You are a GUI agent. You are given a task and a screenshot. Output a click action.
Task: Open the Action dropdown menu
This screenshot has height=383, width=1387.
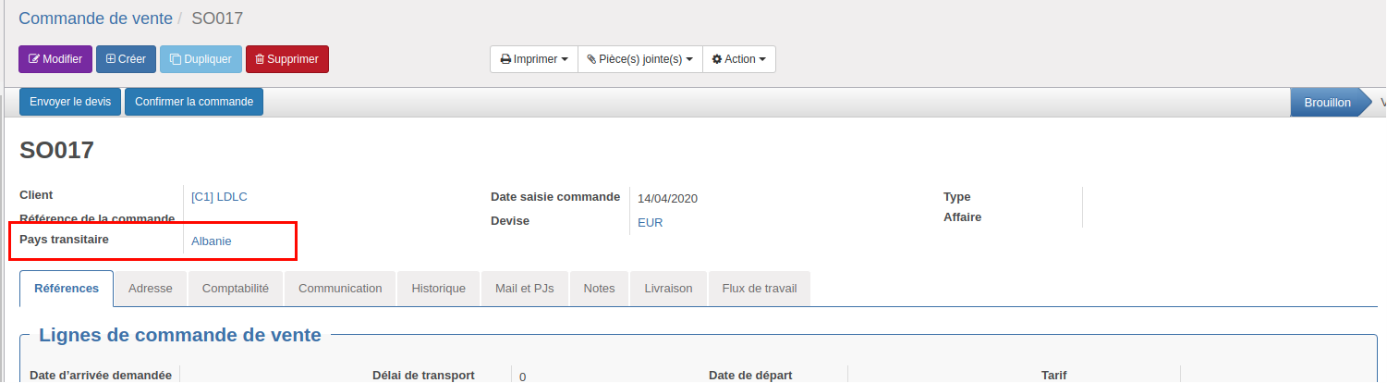pyautogui.click(x=739, y=59)
